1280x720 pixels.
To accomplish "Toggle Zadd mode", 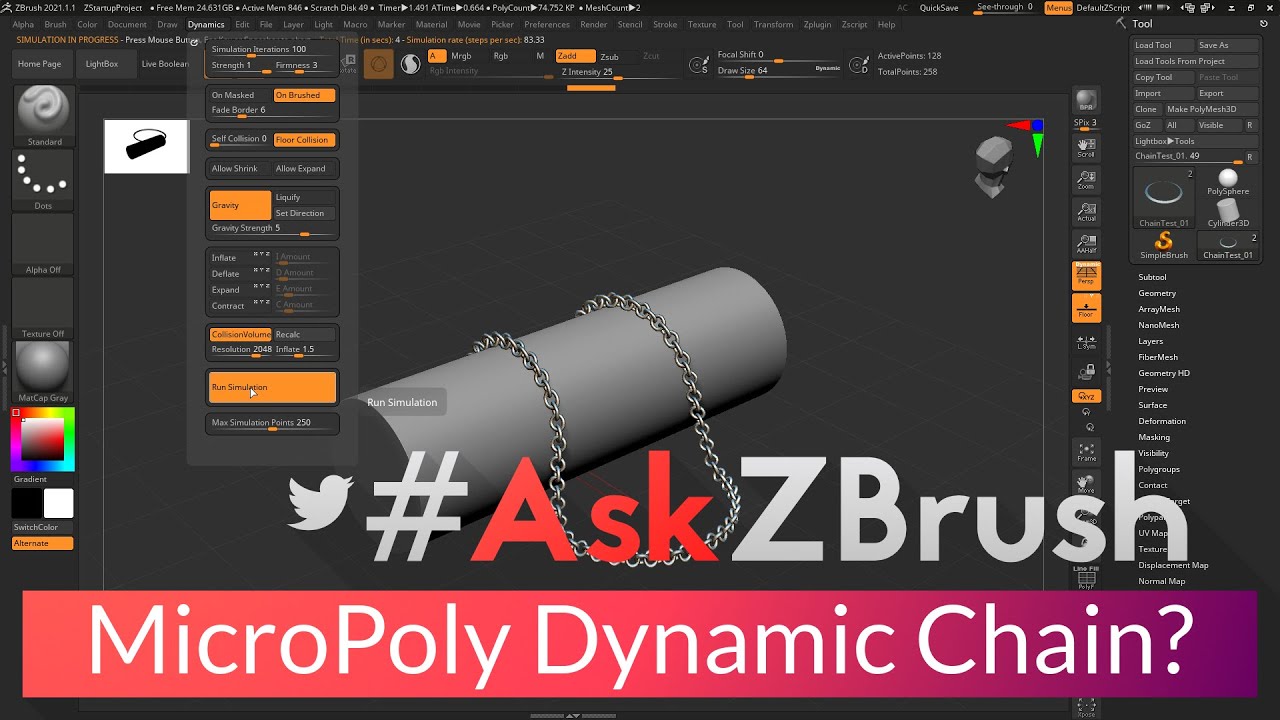I will click(x=575, y=56).
